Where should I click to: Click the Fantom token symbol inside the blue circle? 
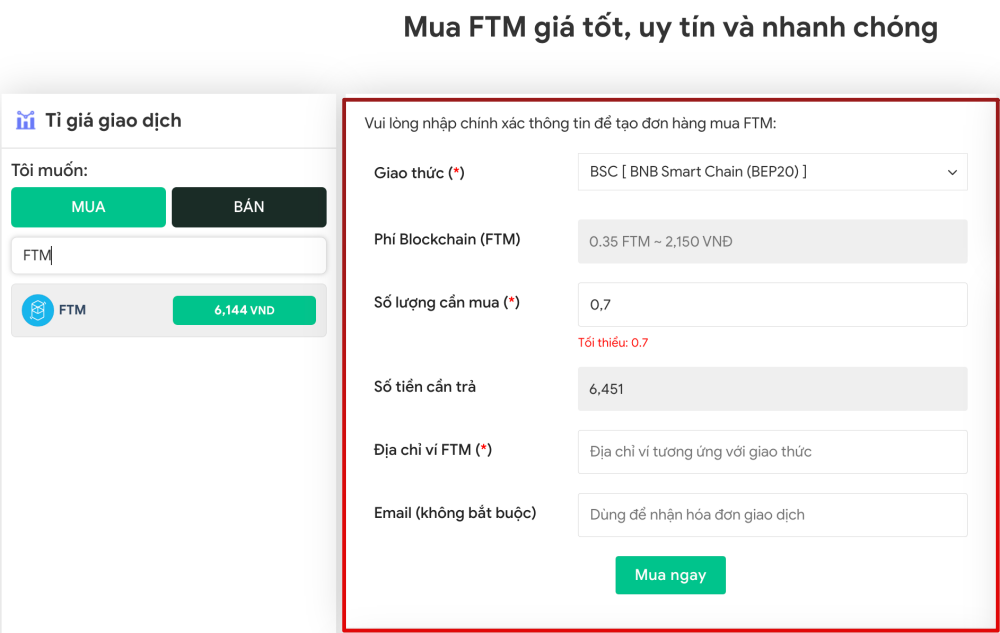click(36, 310)
